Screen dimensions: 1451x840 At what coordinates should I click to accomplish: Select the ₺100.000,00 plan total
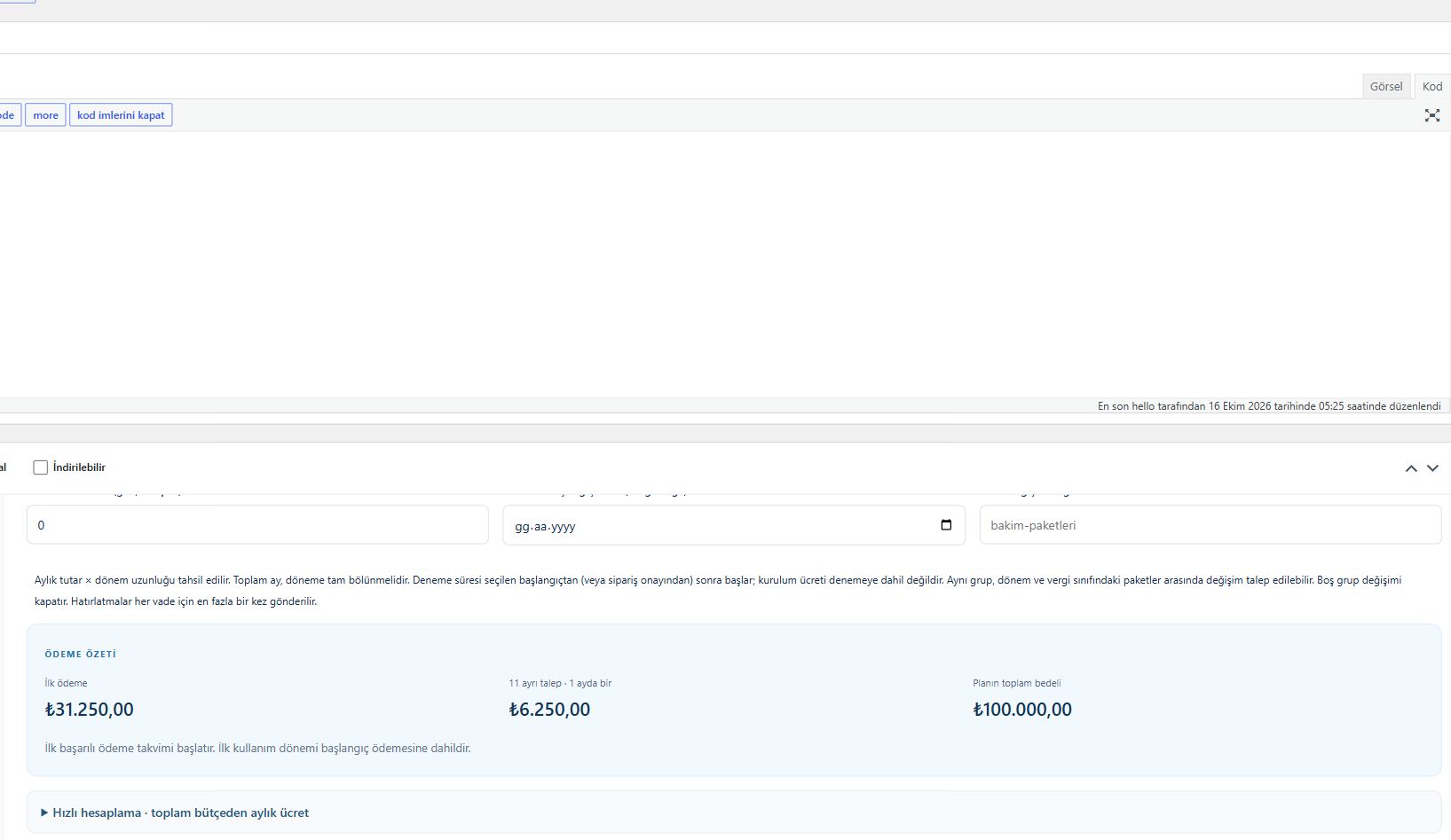tap(1022, 710)
